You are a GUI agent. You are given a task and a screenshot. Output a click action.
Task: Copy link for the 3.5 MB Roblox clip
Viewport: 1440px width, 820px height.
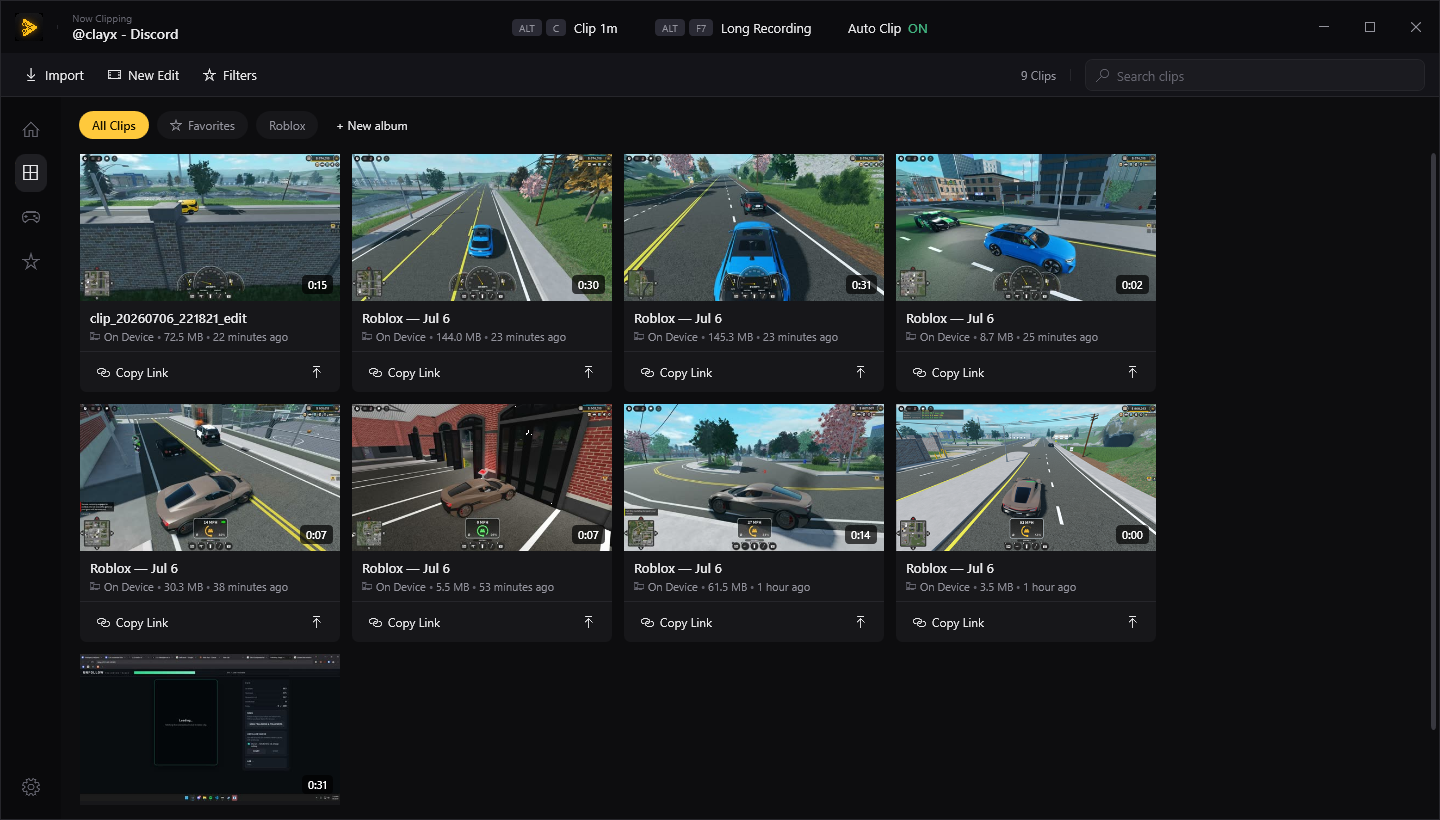948,622
